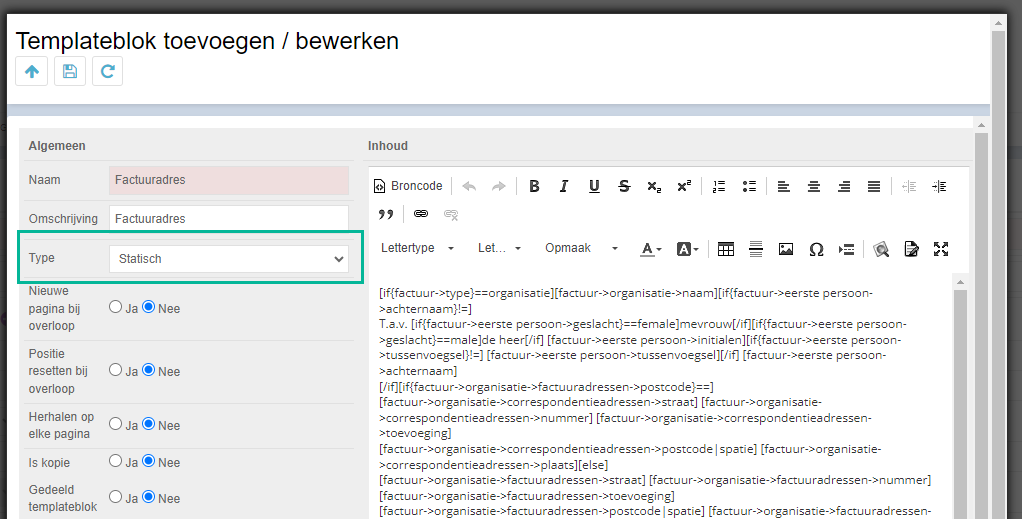
Task: Justify the text
Action: coord(874,186)
